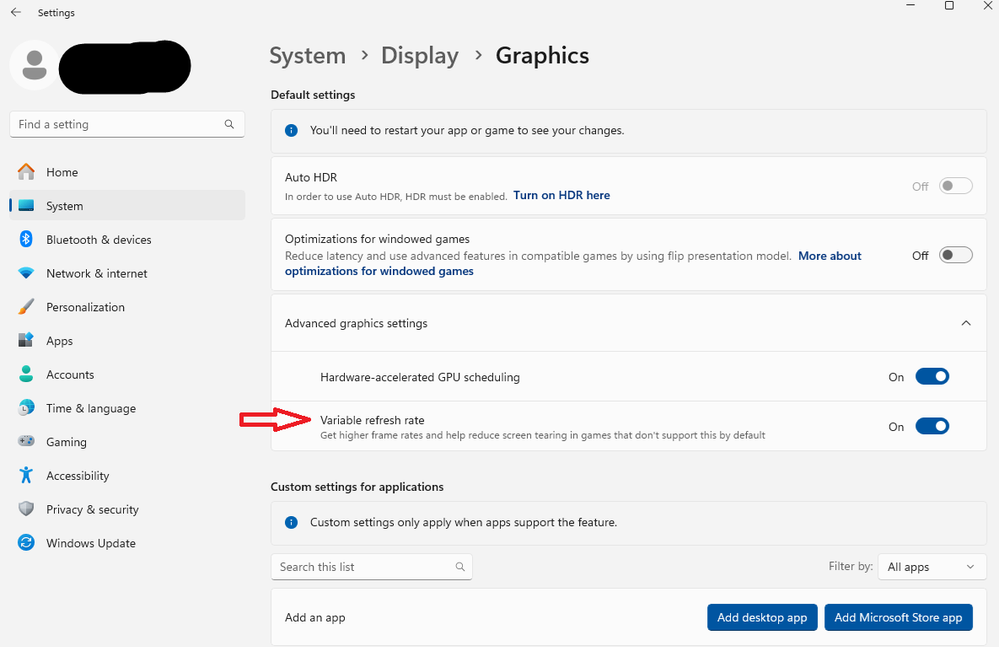
Task: Click the info icon beside custom settings notice
Action: point(291,522)
